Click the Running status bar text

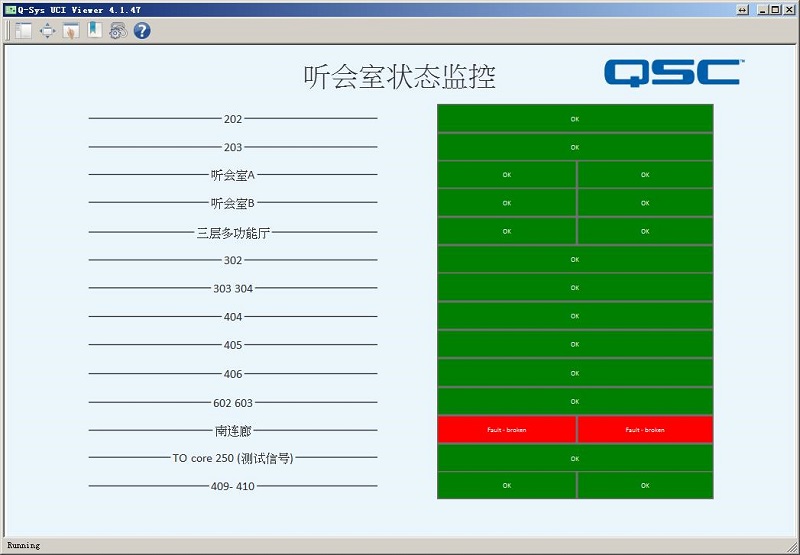point(23,545)
